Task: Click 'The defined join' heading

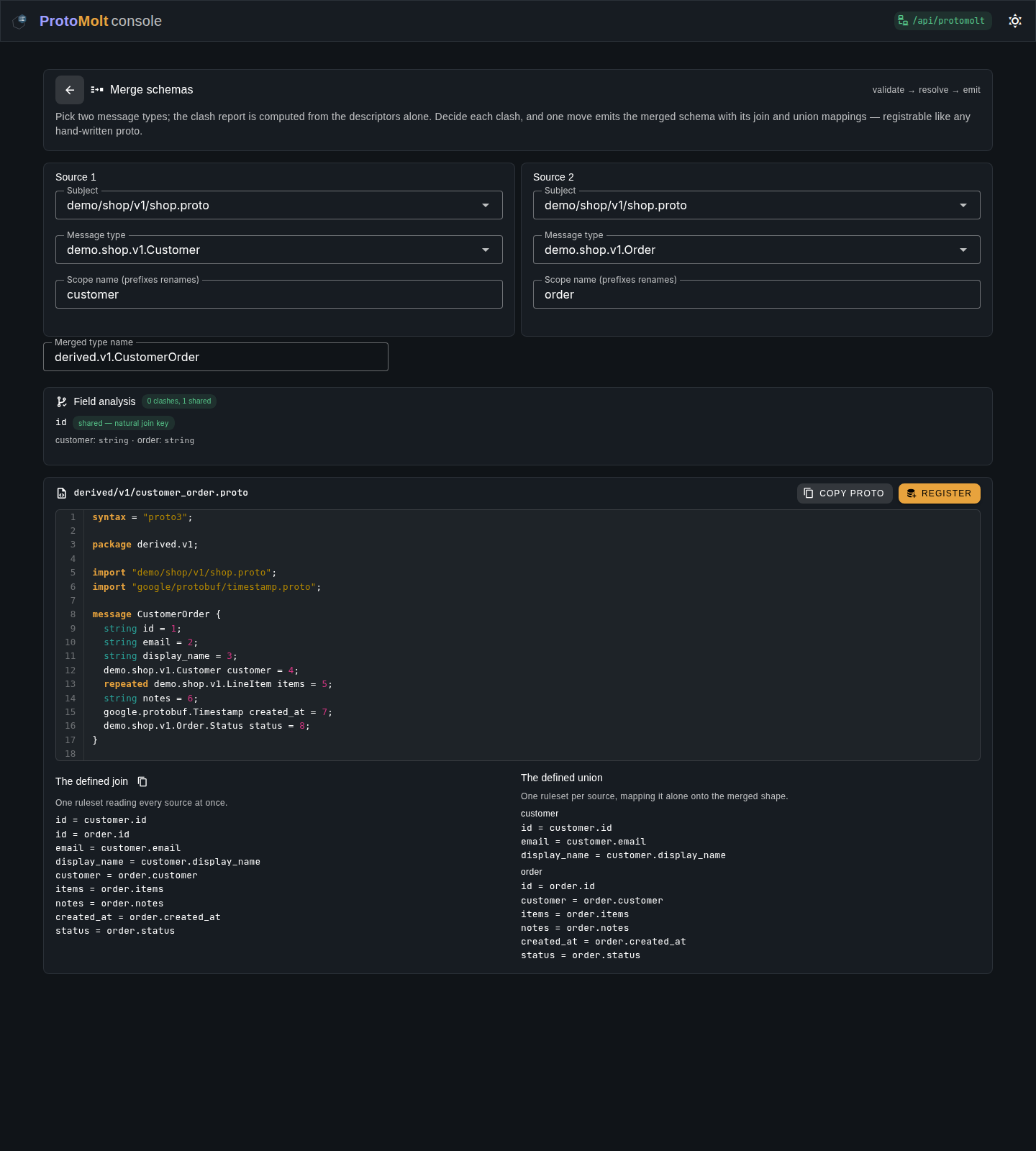Action: 91,781
